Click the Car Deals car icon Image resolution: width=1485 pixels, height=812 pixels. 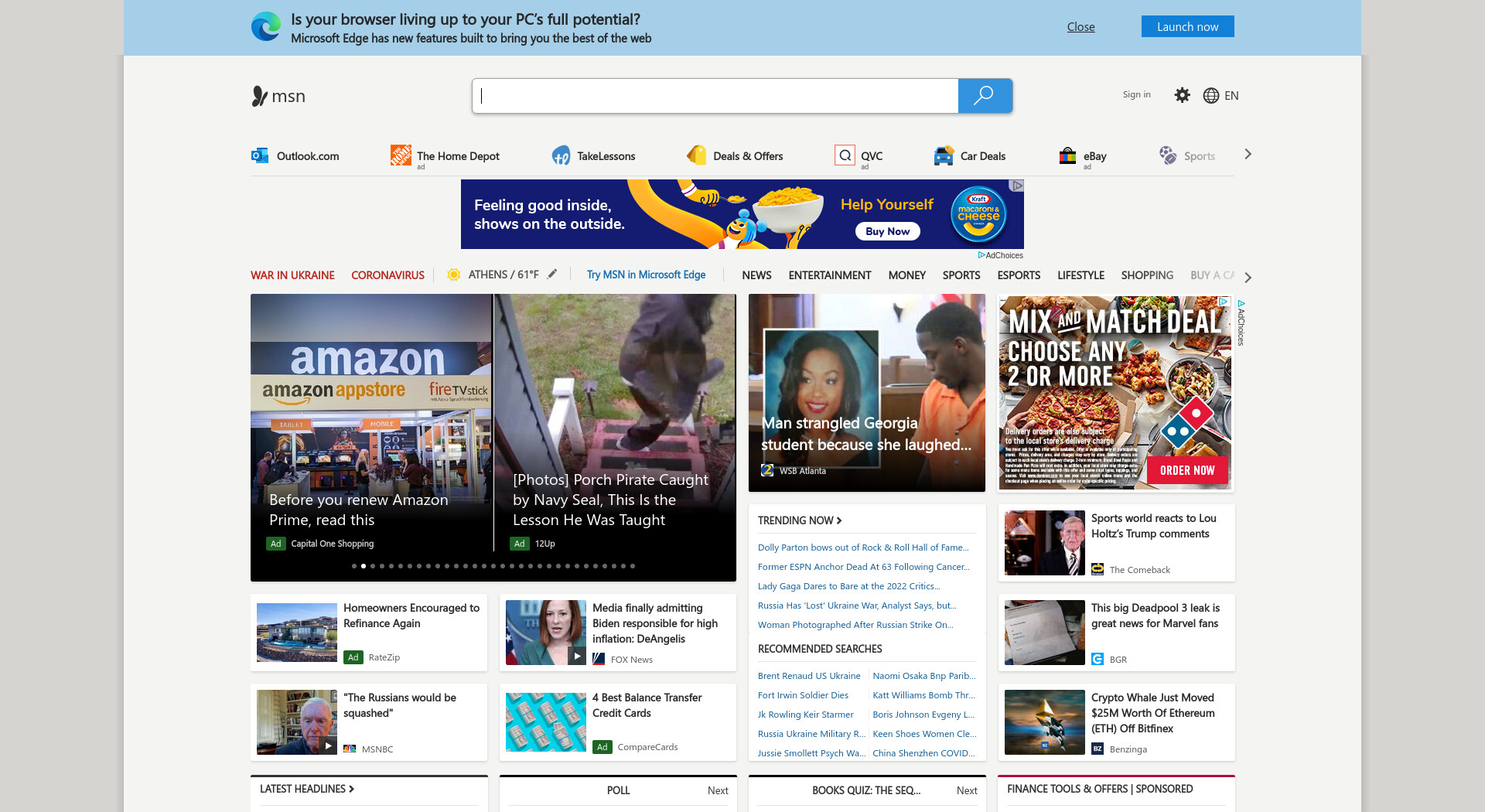click(944, 155)
